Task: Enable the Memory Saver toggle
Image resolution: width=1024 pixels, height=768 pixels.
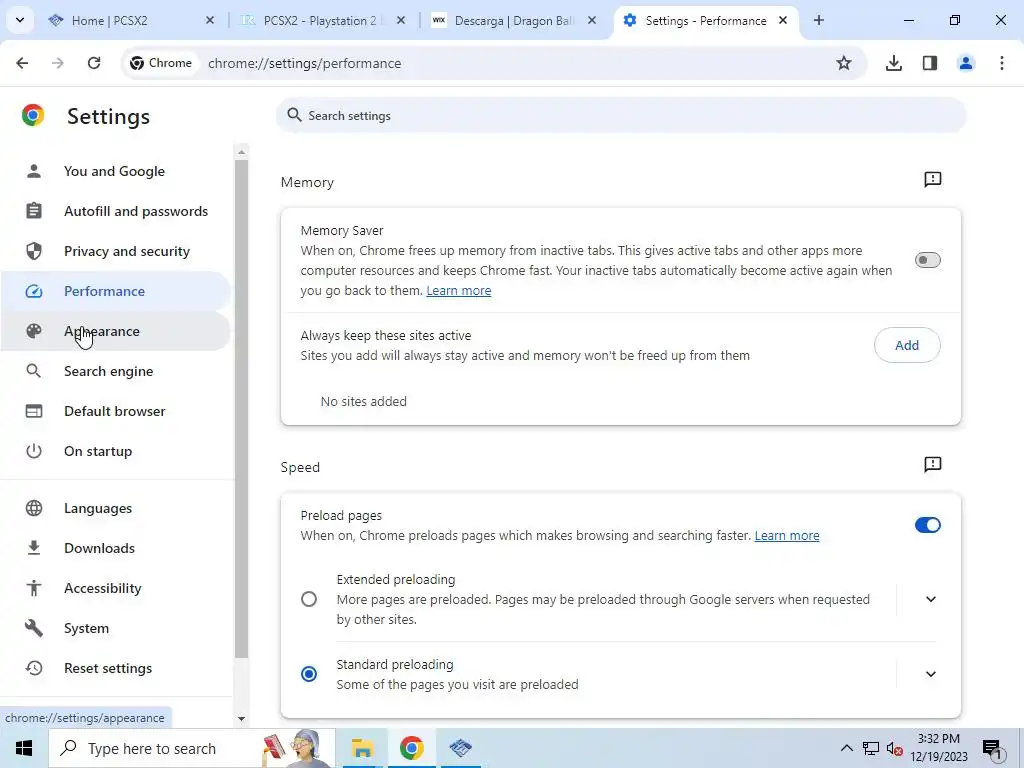Action: click(927, 260)
